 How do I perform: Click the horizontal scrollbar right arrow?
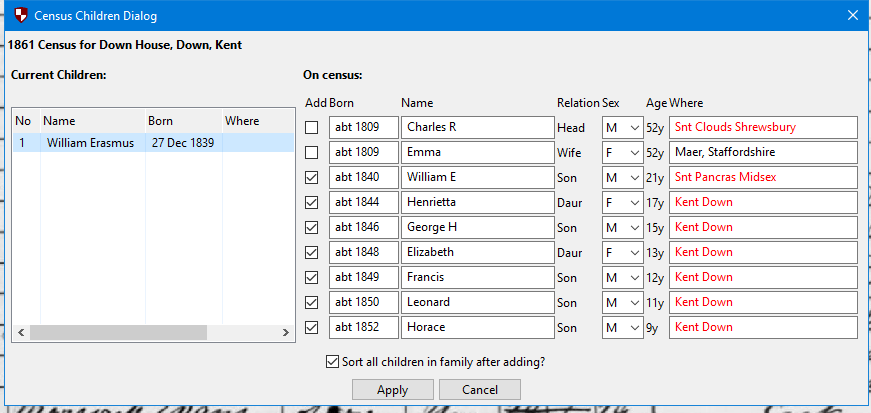click(284, 333)
